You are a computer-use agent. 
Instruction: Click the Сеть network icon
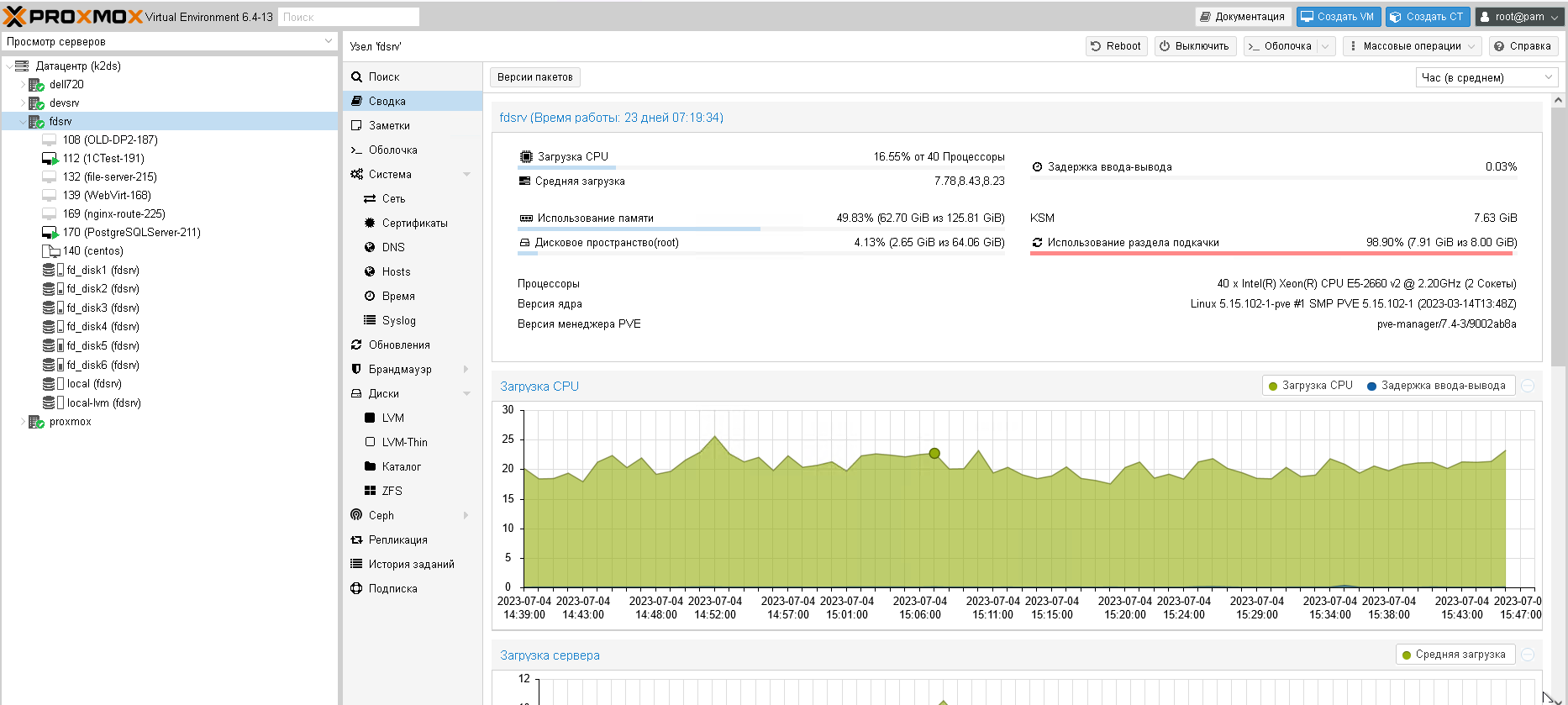click(x=370, y=199)
